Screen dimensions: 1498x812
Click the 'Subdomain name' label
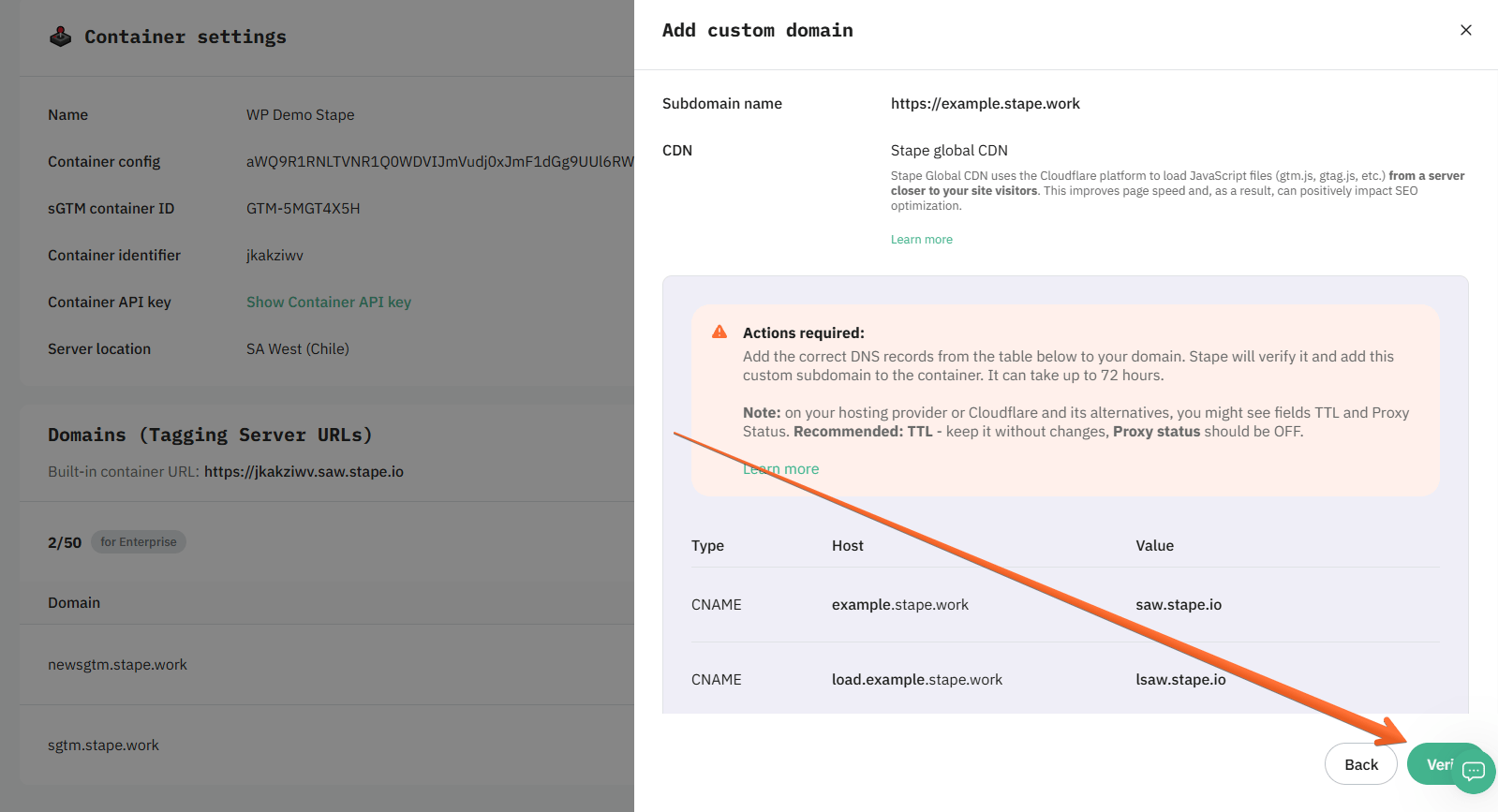722,103
